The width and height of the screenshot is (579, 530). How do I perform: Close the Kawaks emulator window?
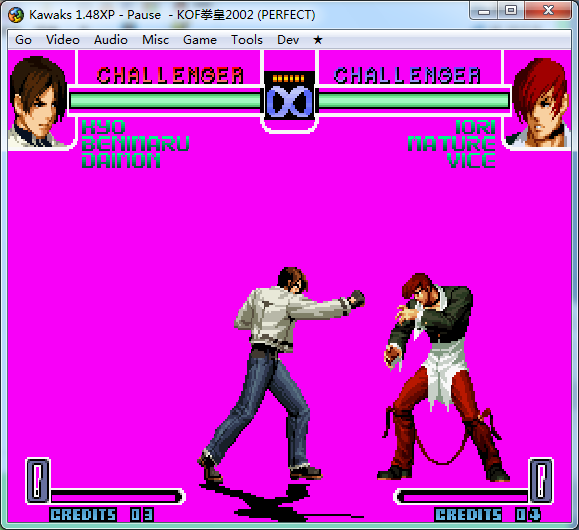pyautogui.click(x=548, y=11)
